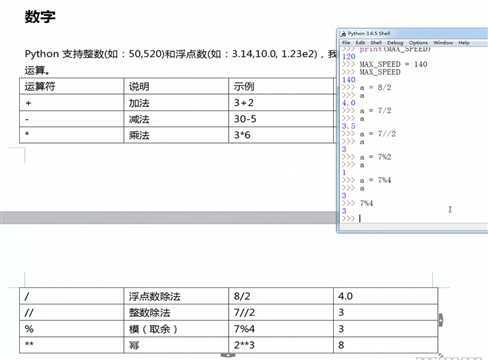Open the Debug menu in the Python Shell
488x360 pixels.
click(x=395, y=43)
